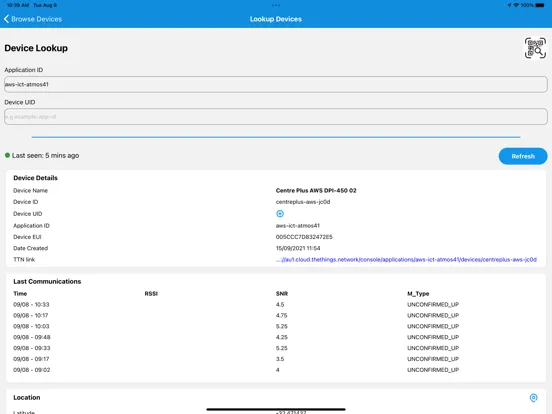Click the Last seen: 5 mins ago text
The height and width of the screenshot is (414, 552).
45,155
